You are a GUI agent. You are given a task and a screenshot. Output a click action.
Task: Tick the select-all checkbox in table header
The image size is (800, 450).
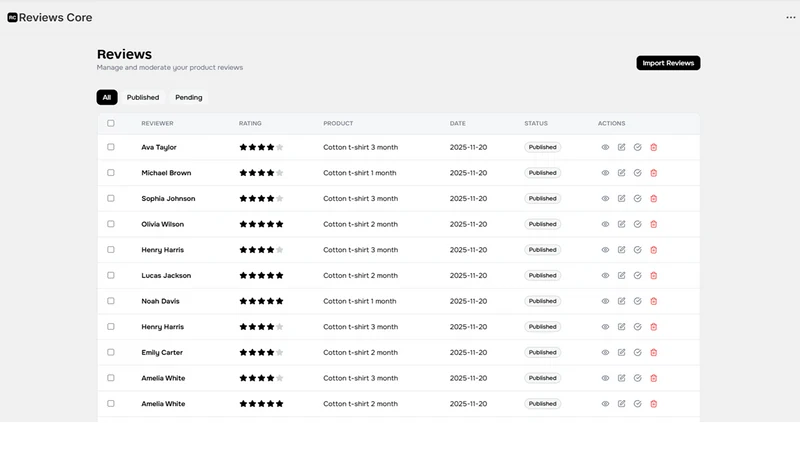tap(111, 123)
